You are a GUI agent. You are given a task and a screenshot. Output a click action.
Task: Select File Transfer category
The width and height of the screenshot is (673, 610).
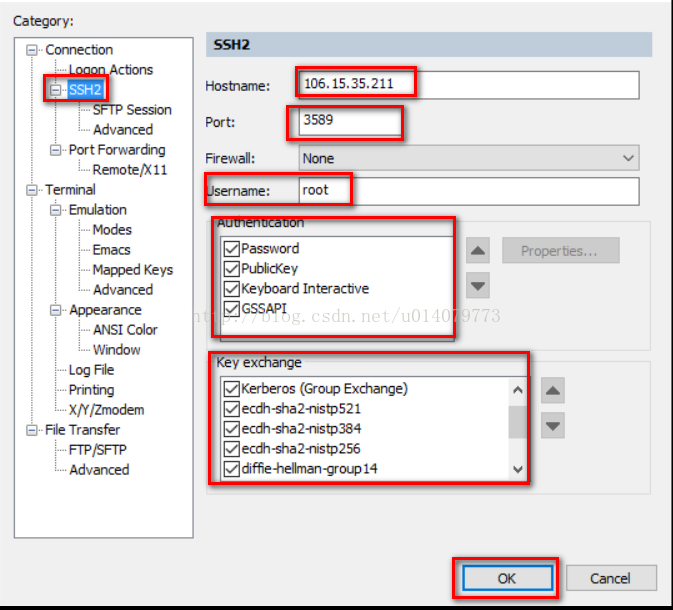pyautogui.click(x=82, y=430)
